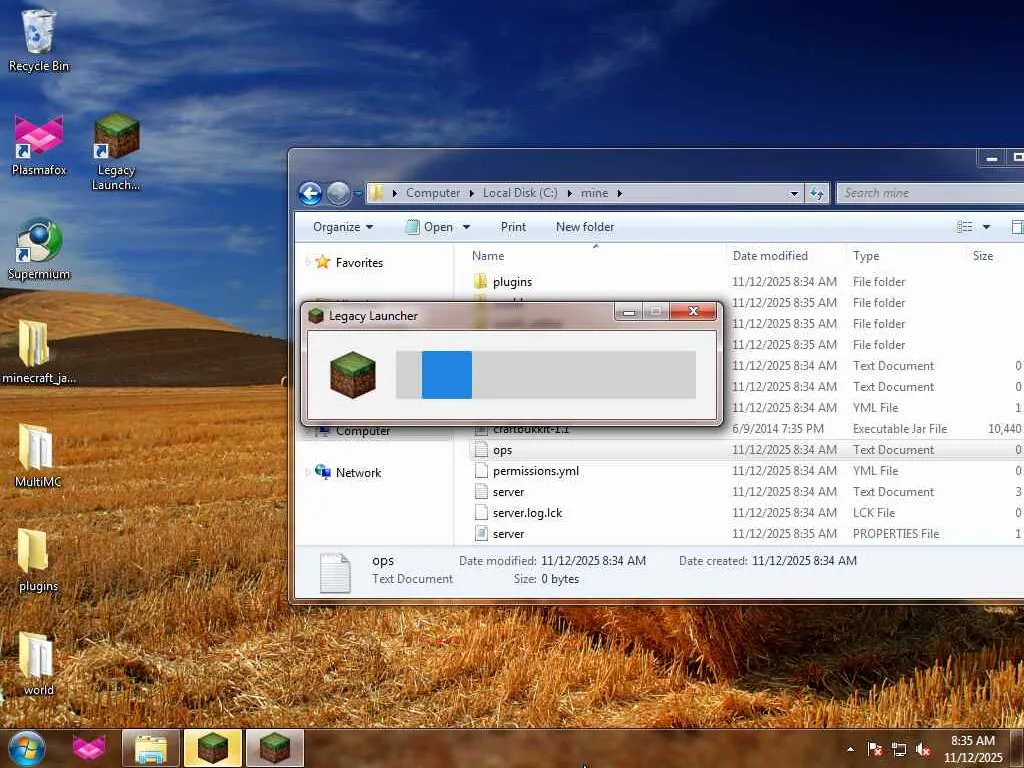1024x768 pixels.
Task: Click Computer in the address breadcrumb
Action: coord(432,193)
